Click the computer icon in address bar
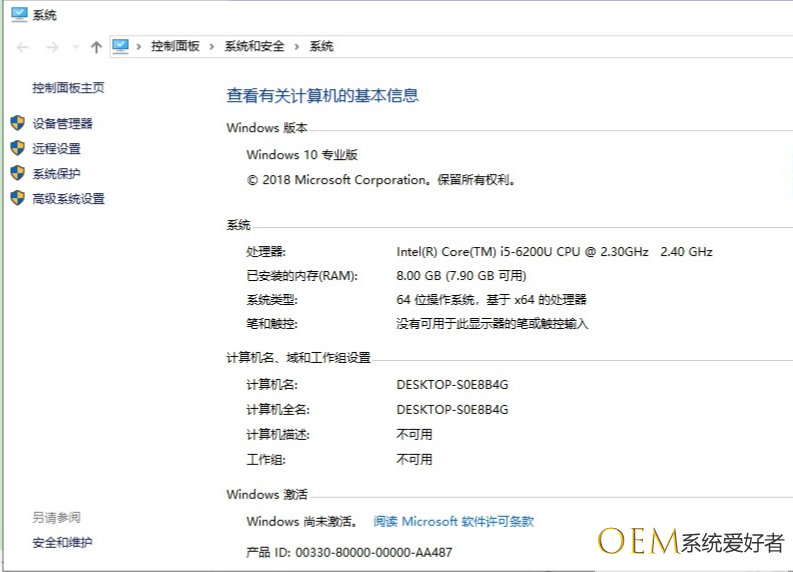 point(121,46)
